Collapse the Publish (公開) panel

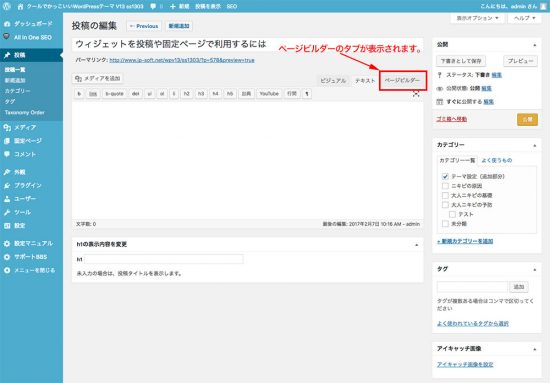coord(535,45)
